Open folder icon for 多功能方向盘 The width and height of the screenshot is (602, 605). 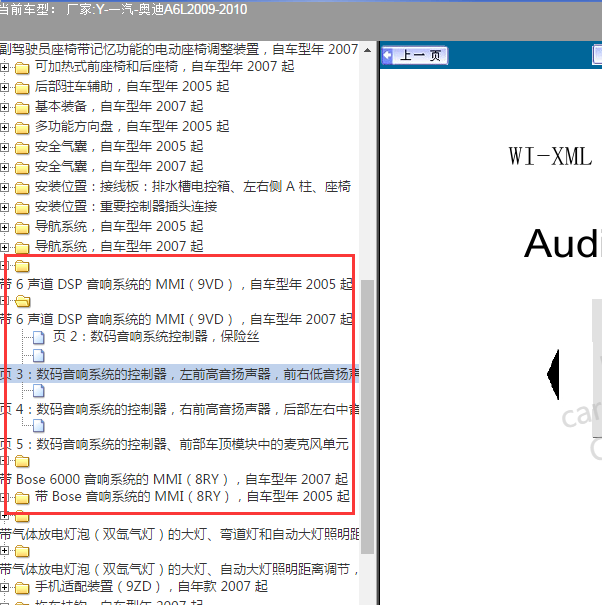point(22,128)
